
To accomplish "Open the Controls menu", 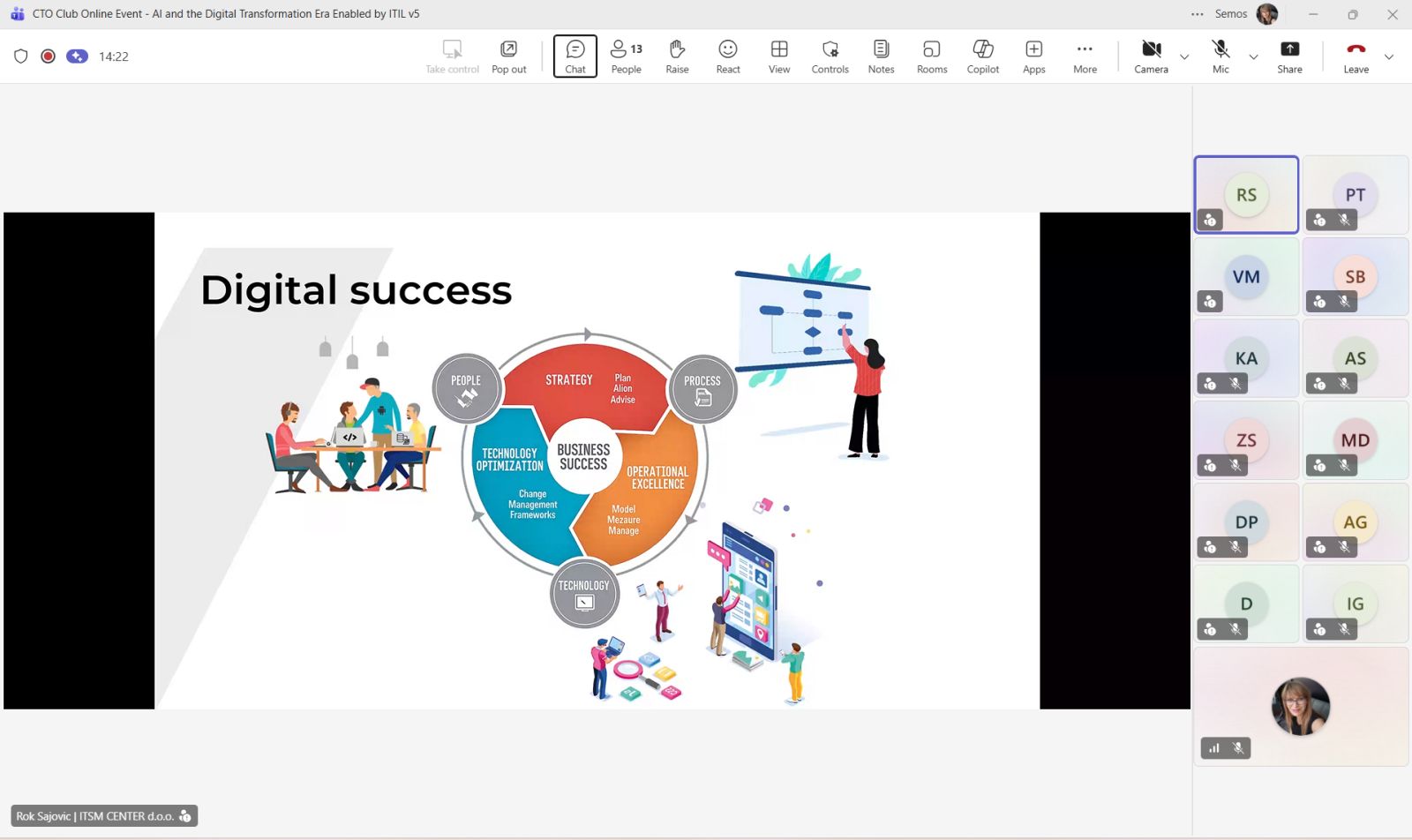I will pos(830,56).
